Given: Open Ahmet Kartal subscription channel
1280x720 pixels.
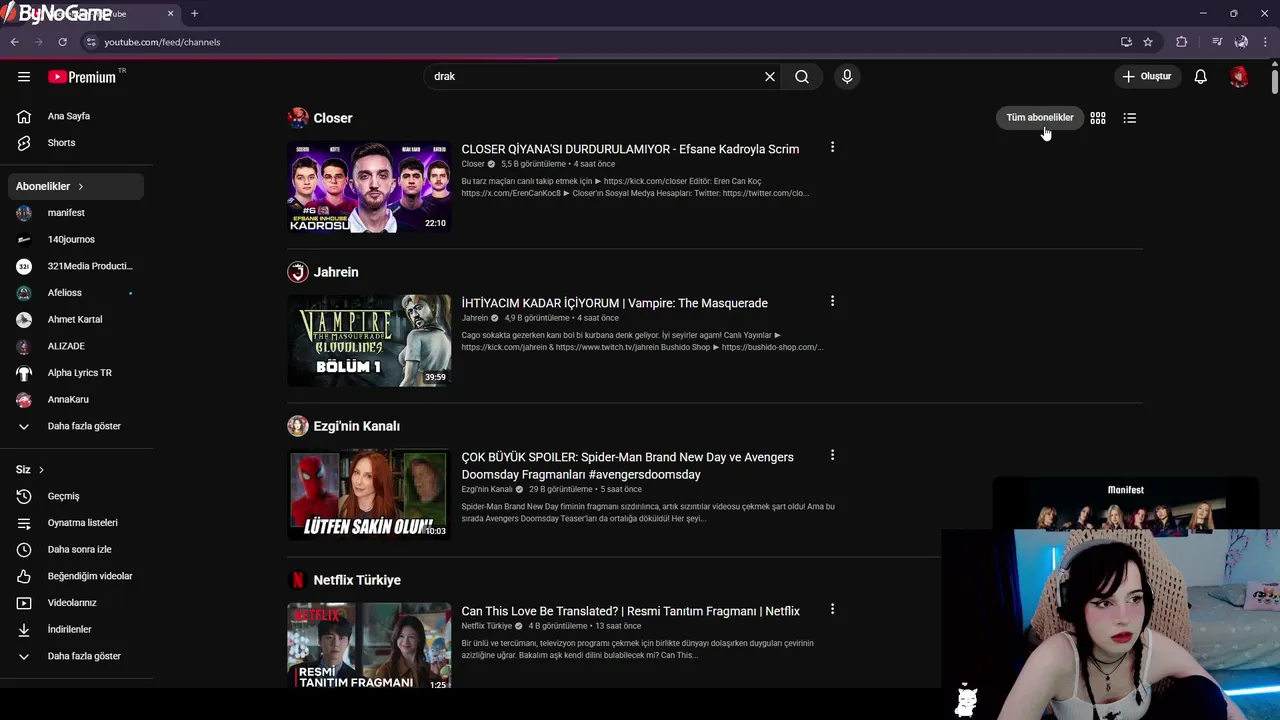Looking at the screenshot, I should 76,319.
